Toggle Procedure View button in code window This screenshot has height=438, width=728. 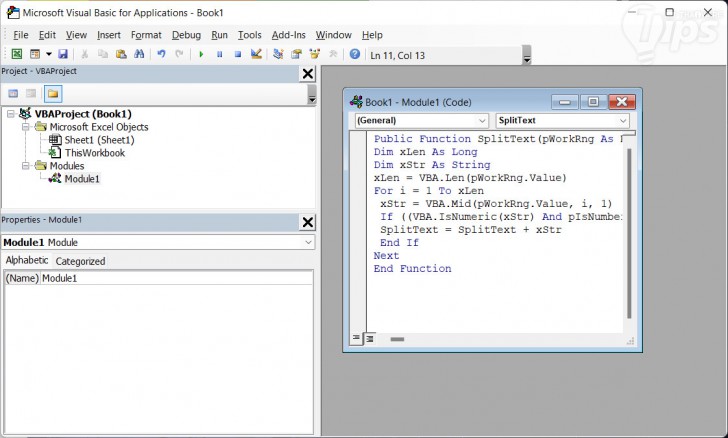click(x=356, y=339)
